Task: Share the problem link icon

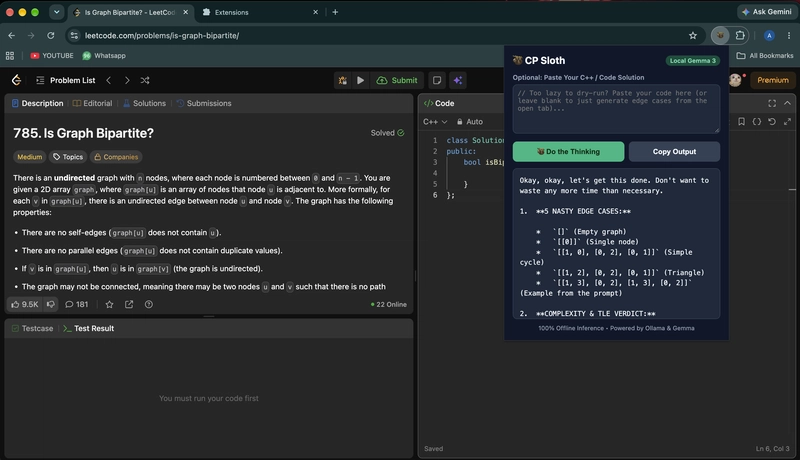Action: pos(129,304)
